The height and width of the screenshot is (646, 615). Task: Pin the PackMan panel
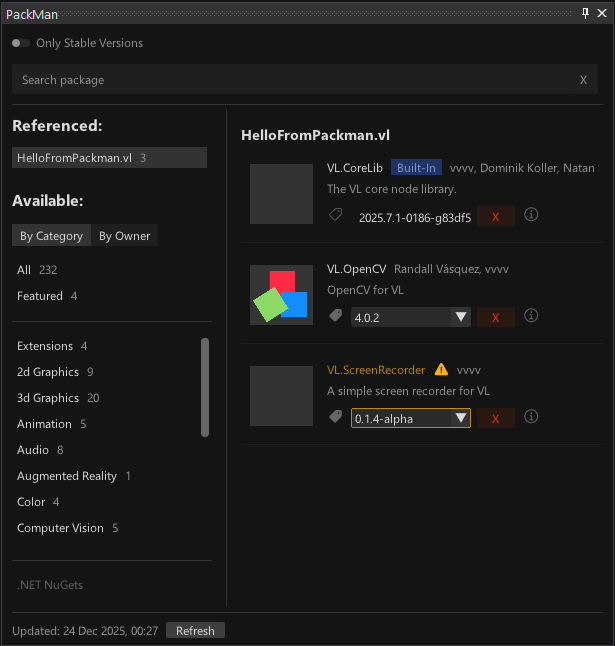(586, 13)
